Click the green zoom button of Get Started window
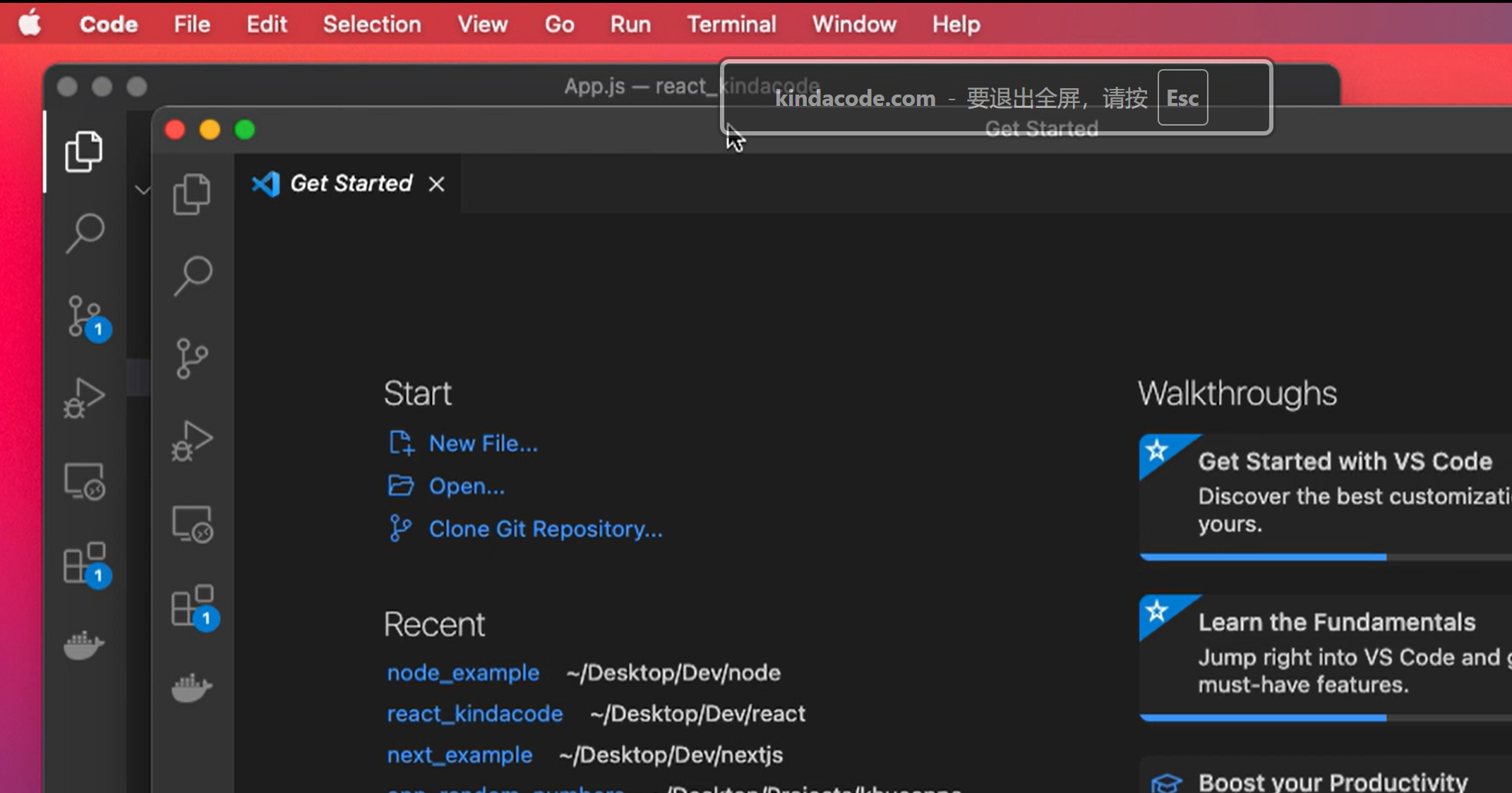The height and width of the screenshot is (793, 1512). [x=244, y=130]
